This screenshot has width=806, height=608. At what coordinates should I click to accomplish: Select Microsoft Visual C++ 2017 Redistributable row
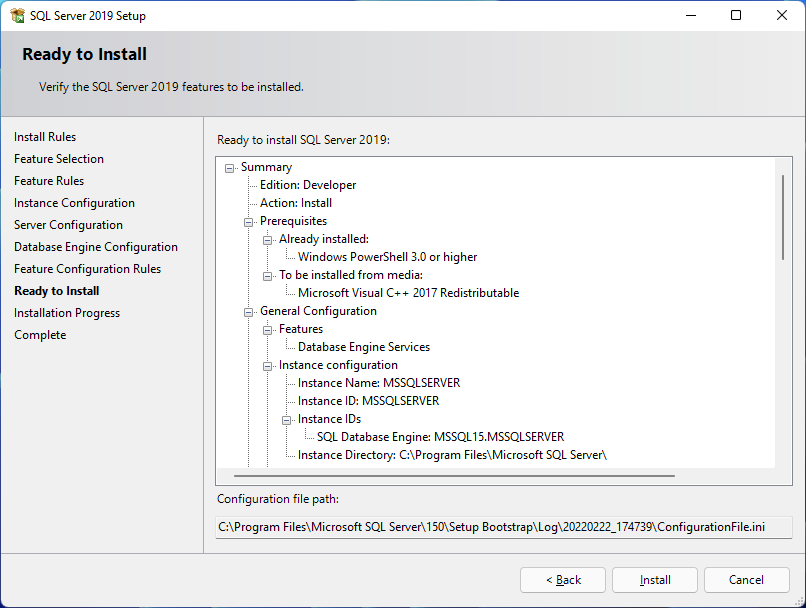409,293
